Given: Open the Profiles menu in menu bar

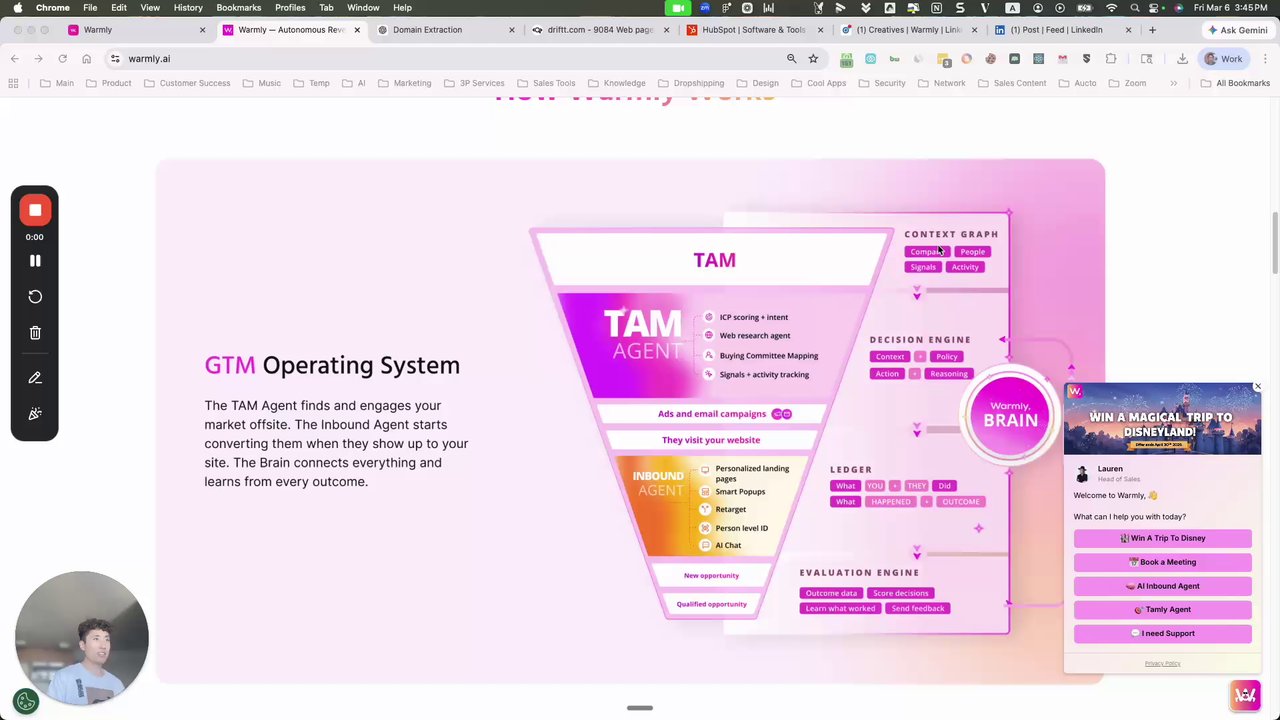Looking at the screenshot, I should (290, 8).
